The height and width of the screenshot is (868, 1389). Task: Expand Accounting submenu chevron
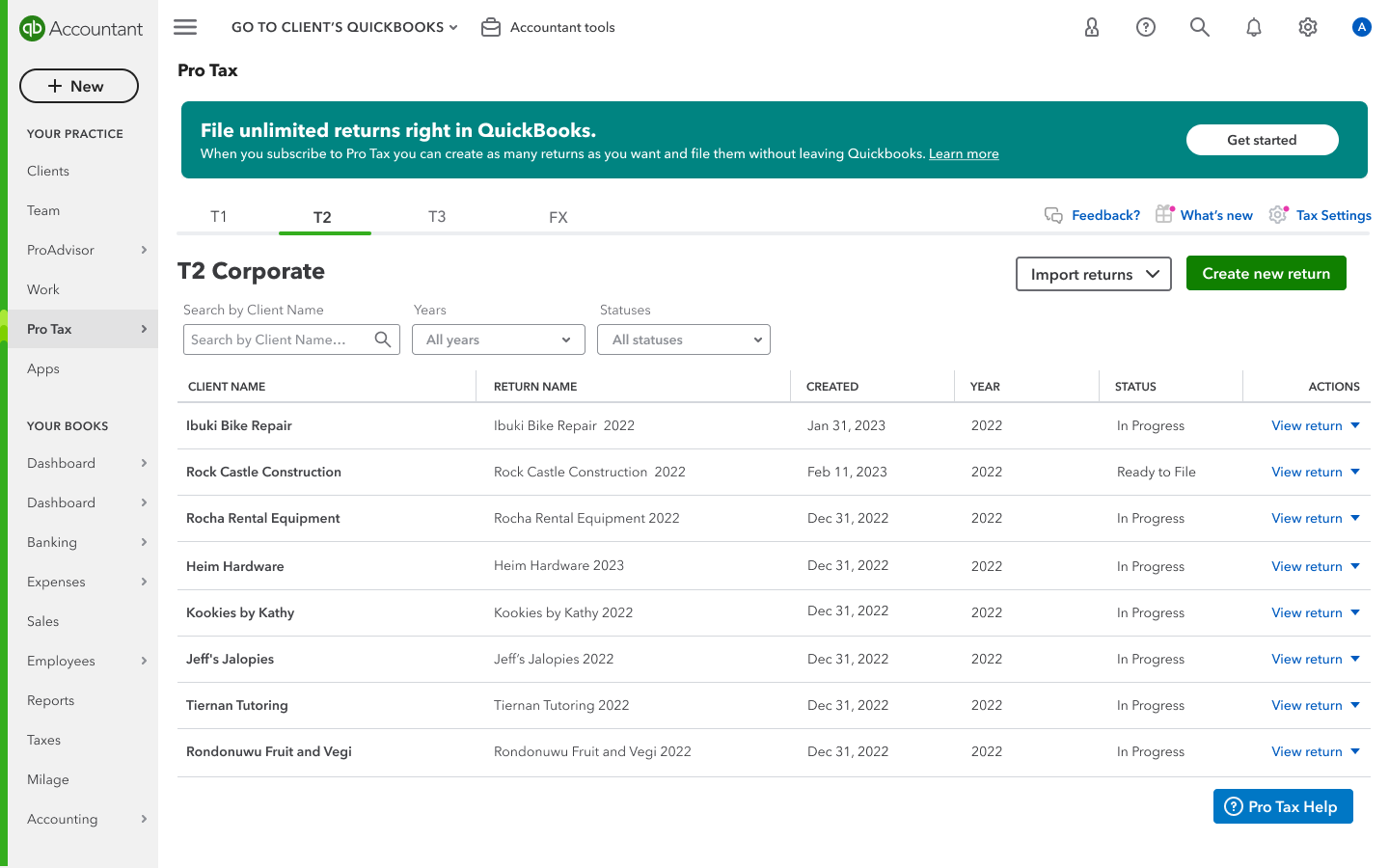click(144, 819)
